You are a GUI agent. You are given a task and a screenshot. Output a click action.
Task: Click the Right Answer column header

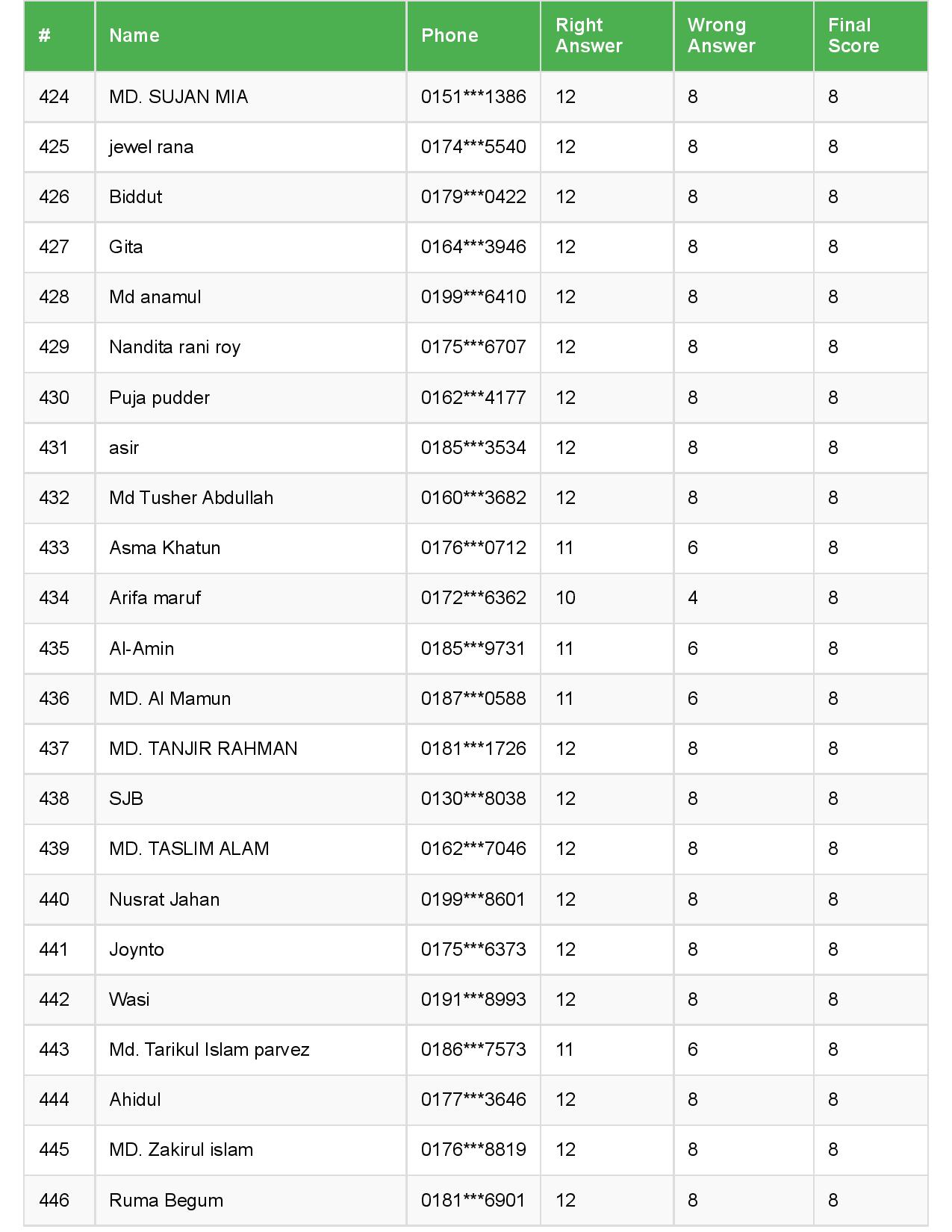click(588, 36)
